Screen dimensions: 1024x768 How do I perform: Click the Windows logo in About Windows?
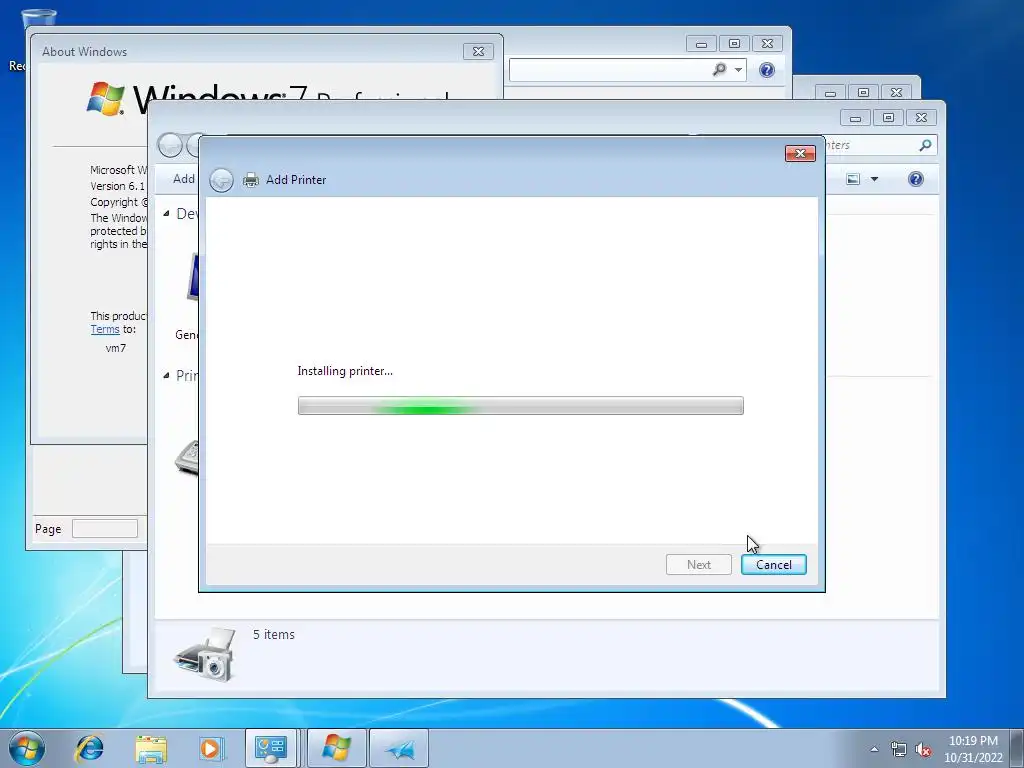point(105,98)
